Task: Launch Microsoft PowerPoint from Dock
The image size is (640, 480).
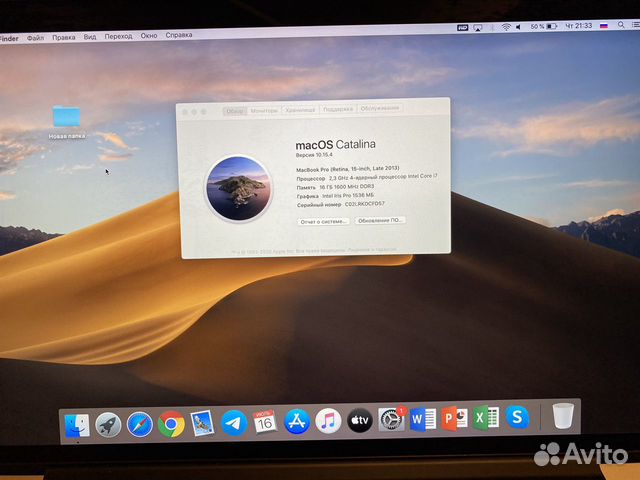Action: (454, 418)
